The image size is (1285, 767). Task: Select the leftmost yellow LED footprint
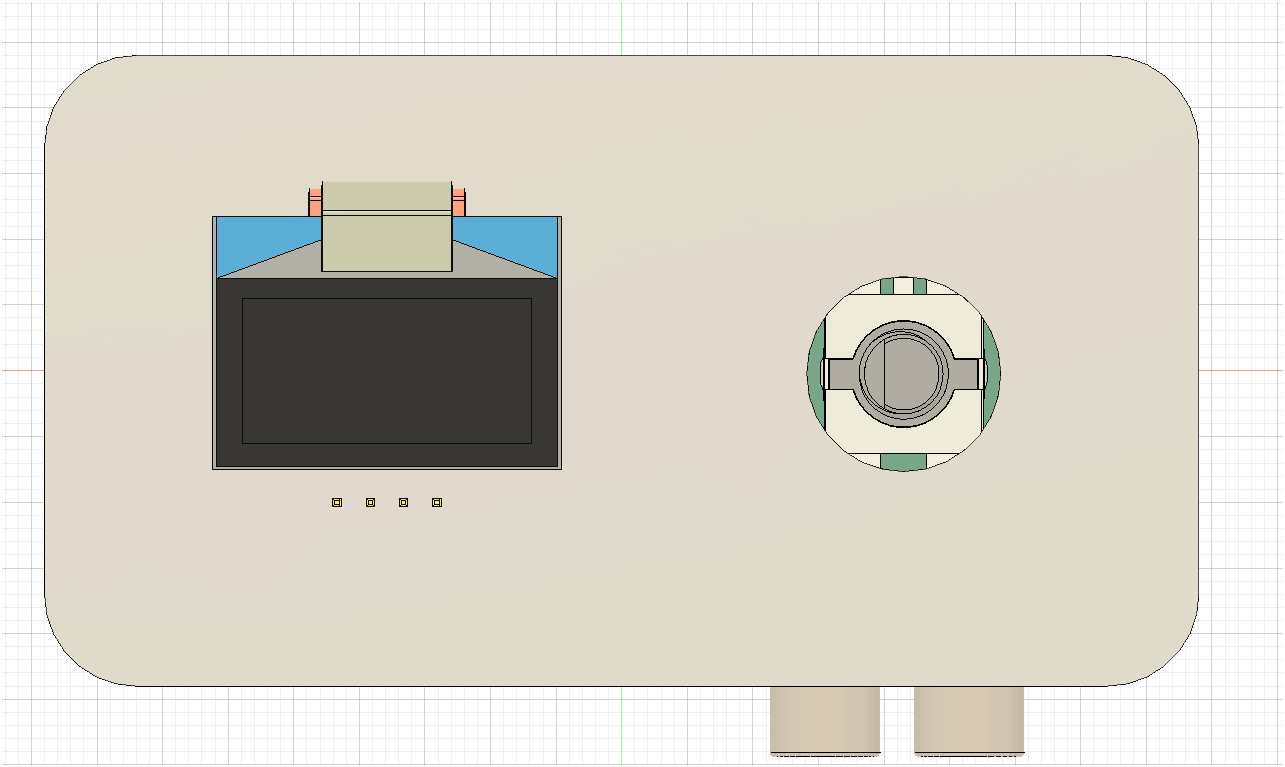(x=336, y=502)
